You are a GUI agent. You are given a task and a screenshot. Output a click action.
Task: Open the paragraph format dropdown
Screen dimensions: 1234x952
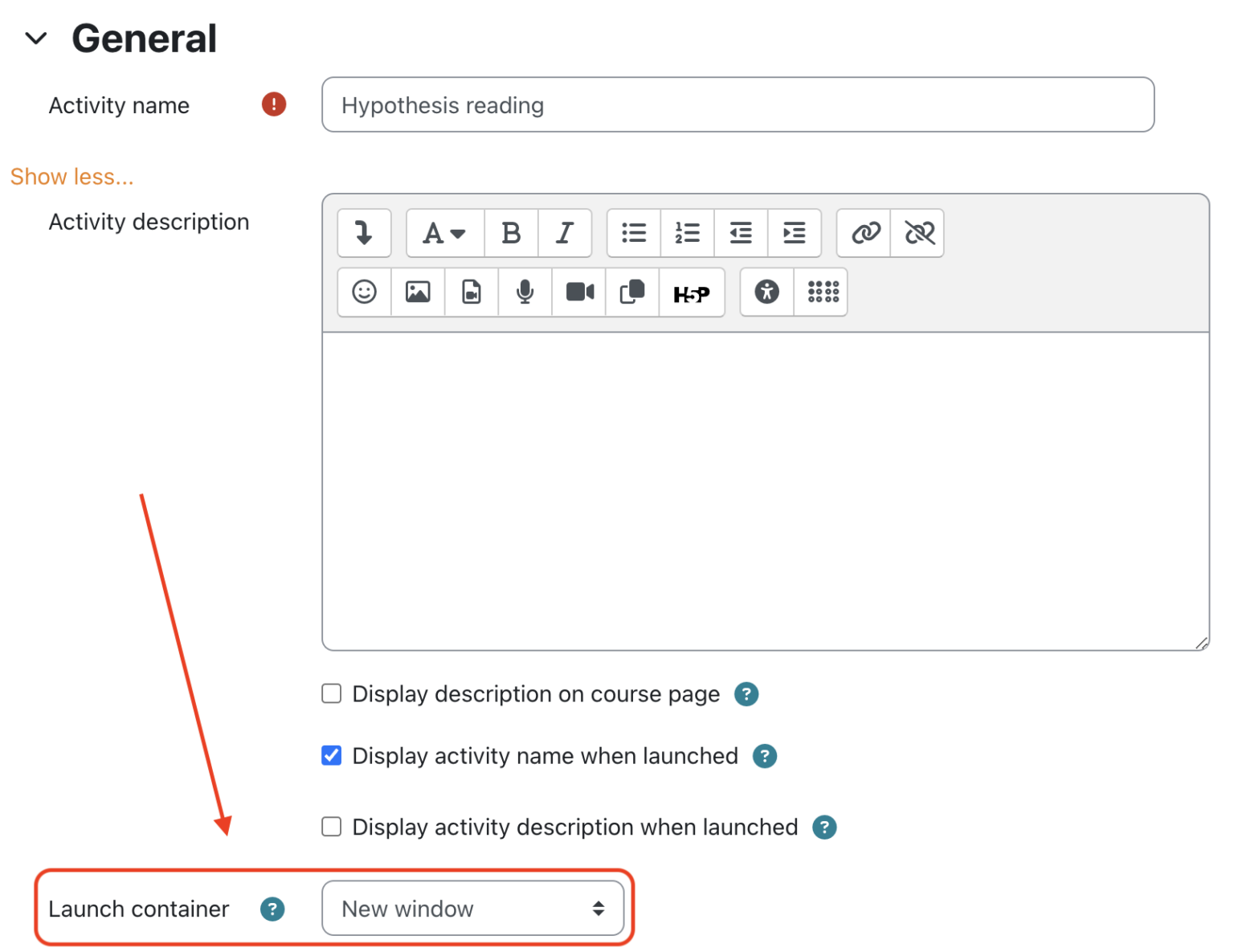[x=444, y=233]
